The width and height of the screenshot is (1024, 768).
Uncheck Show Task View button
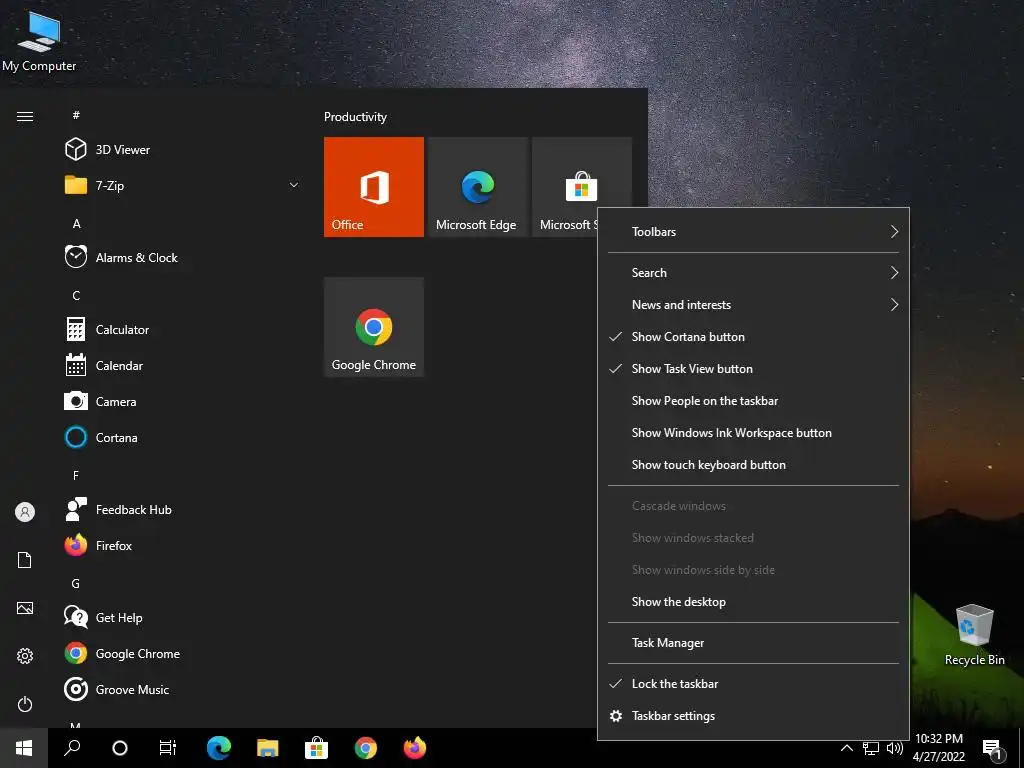753,369
